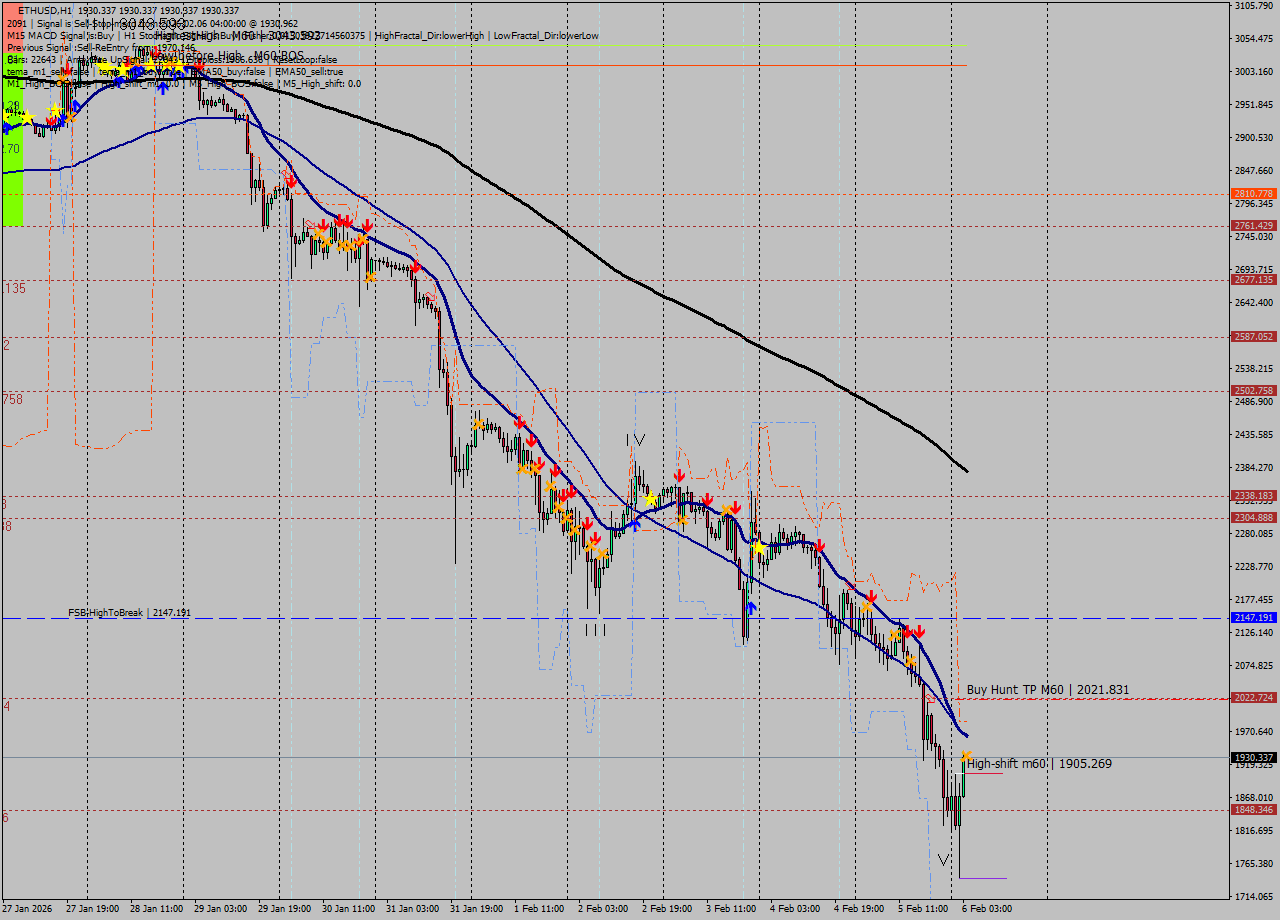Click the hollow red arrow near the 2022 level
Viewport: 1280px width, 920px height.
(931, 699)
